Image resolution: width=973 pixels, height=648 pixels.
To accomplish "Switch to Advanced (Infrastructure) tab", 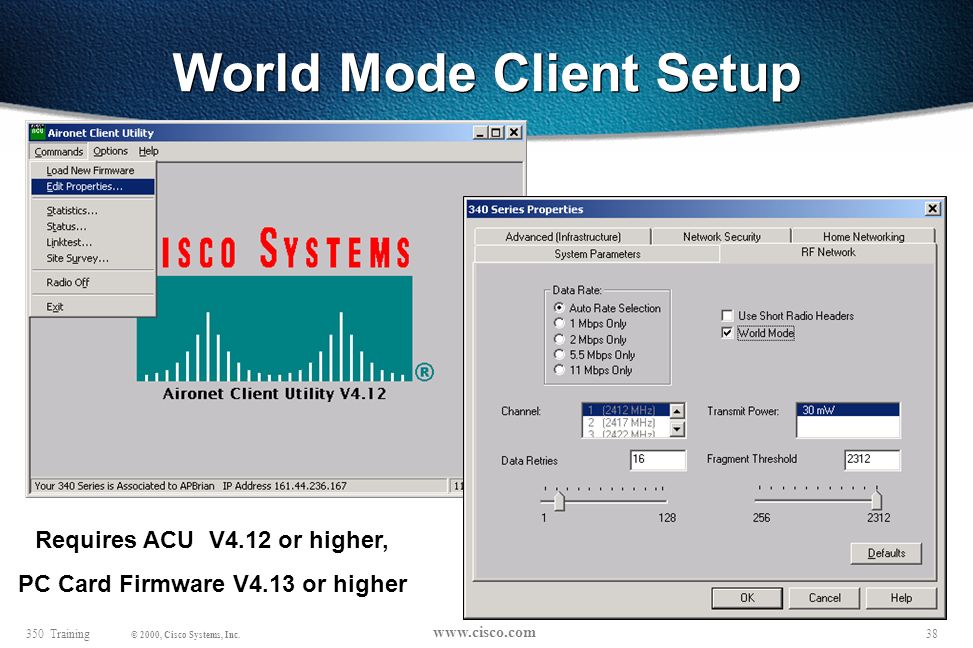I will [563, 236].
